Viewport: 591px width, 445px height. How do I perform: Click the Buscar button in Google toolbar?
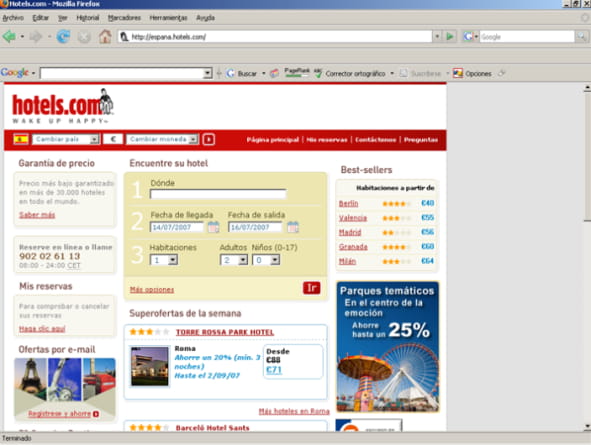(242, 73)
